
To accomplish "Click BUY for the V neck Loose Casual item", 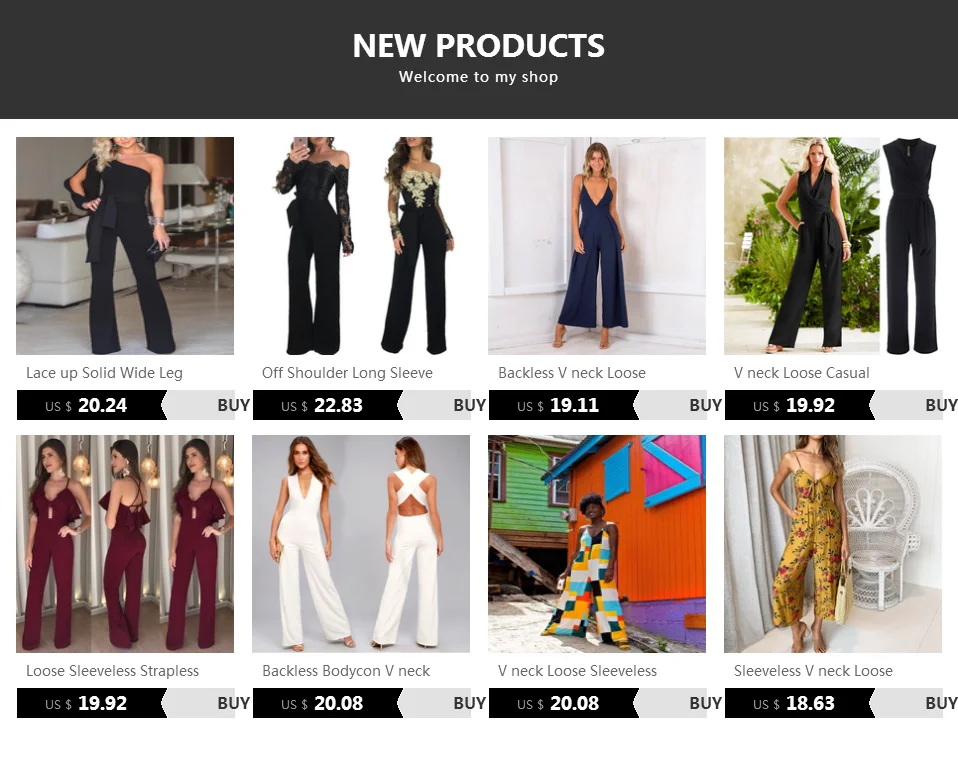I will coord(942,405).
